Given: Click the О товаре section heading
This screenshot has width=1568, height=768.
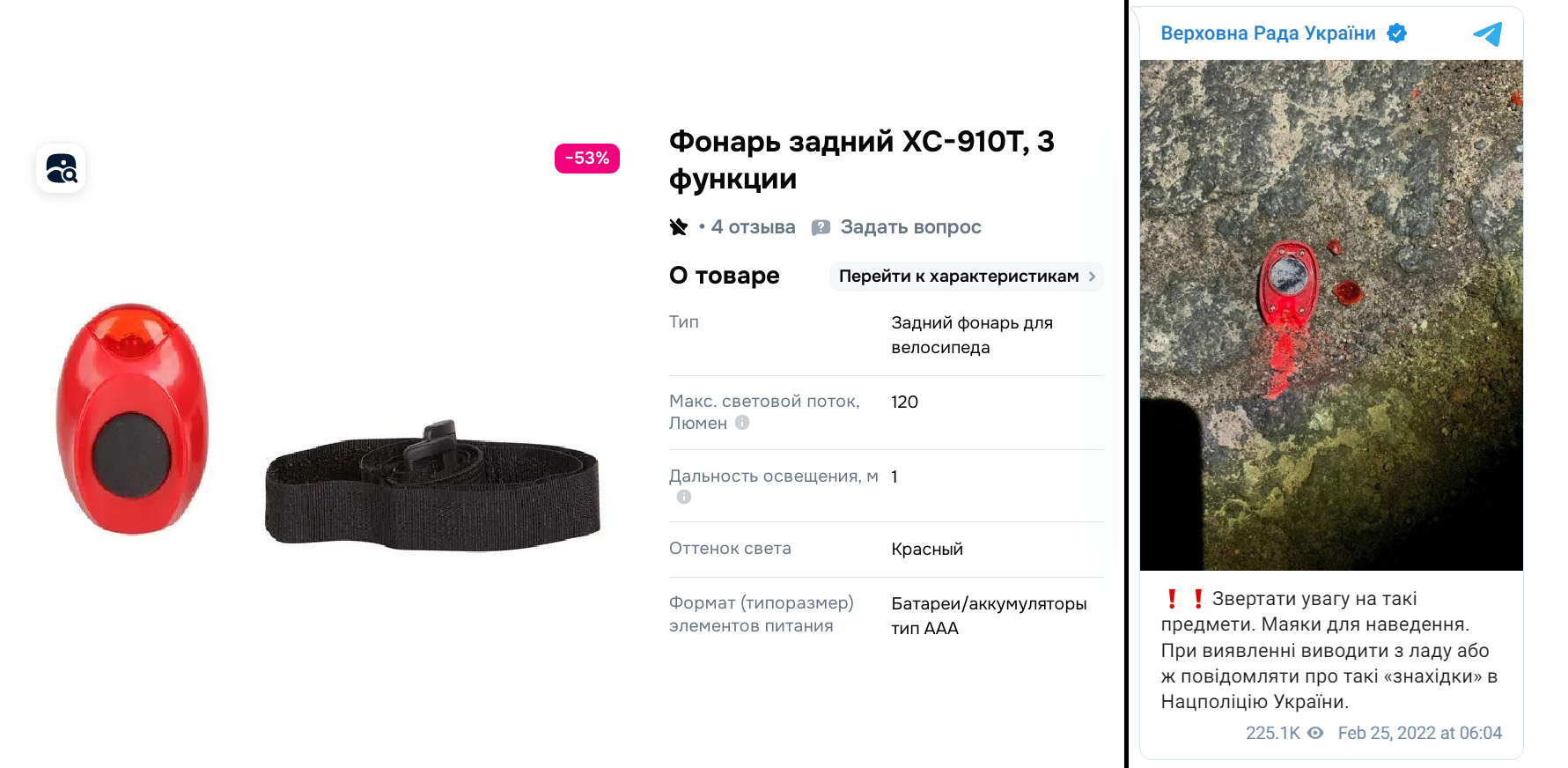Looking at the screenshot, I should pyautogui.click(x=724, y=276).
